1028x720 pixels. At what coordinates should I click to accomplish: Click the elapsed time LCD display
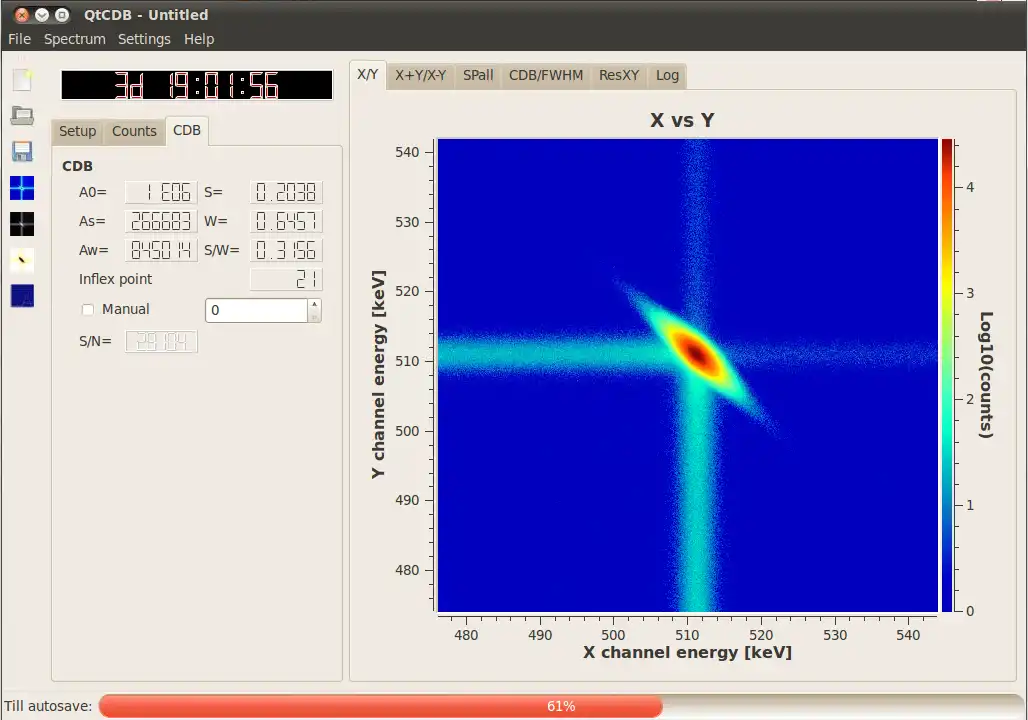pyautogui.click(x=197, y=85)
